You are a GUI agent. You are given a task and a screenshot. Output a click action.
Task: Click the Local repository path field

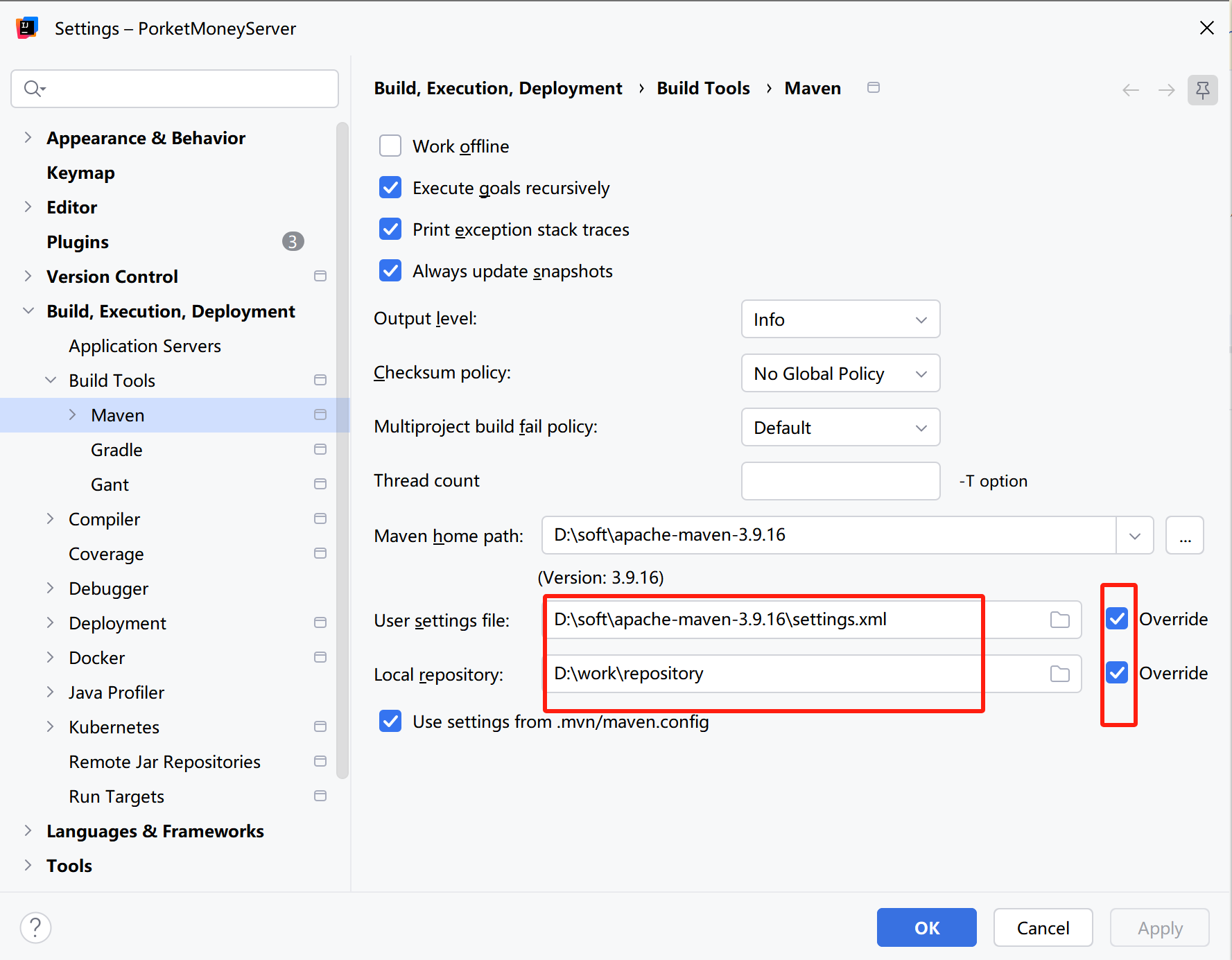pos(811,673)
